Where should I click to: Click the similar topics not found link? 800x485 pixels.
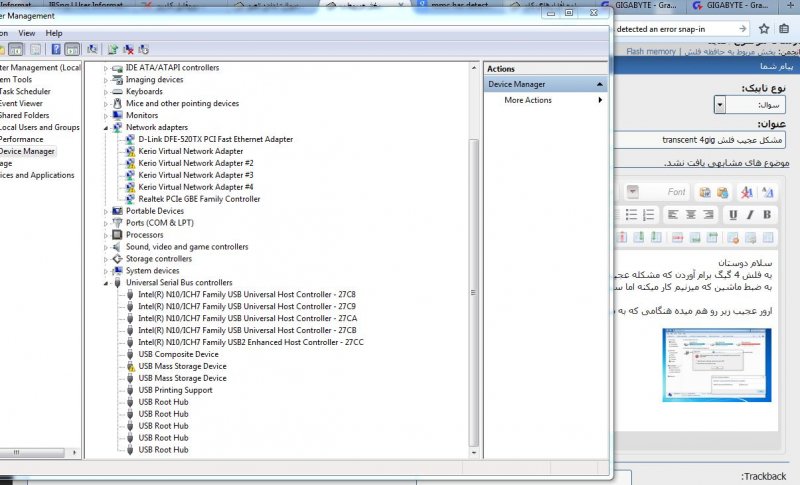coord(727,163)
